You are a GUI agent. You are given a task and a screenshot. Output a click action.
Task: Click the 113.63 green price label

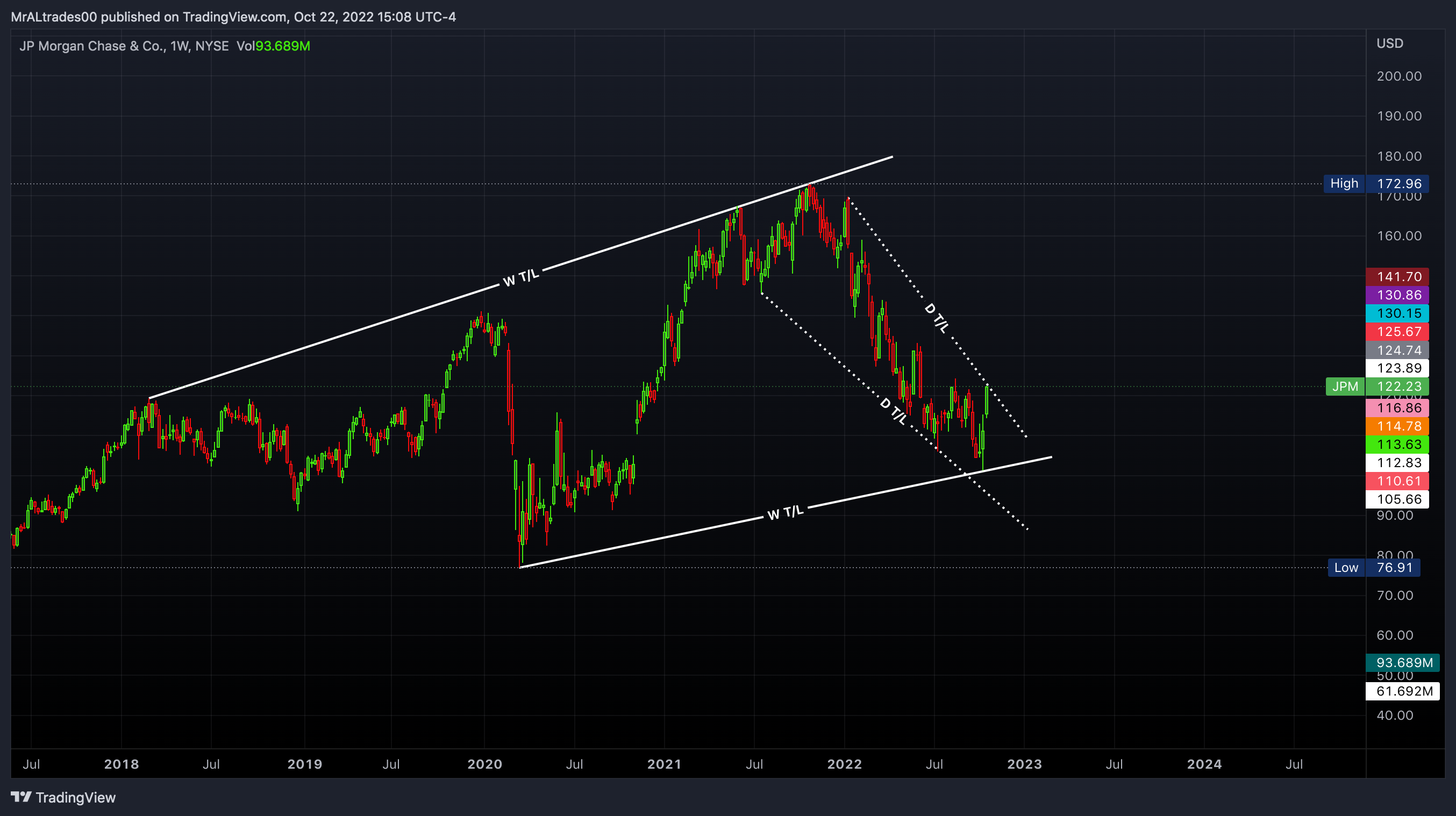tap(1397, 445)
